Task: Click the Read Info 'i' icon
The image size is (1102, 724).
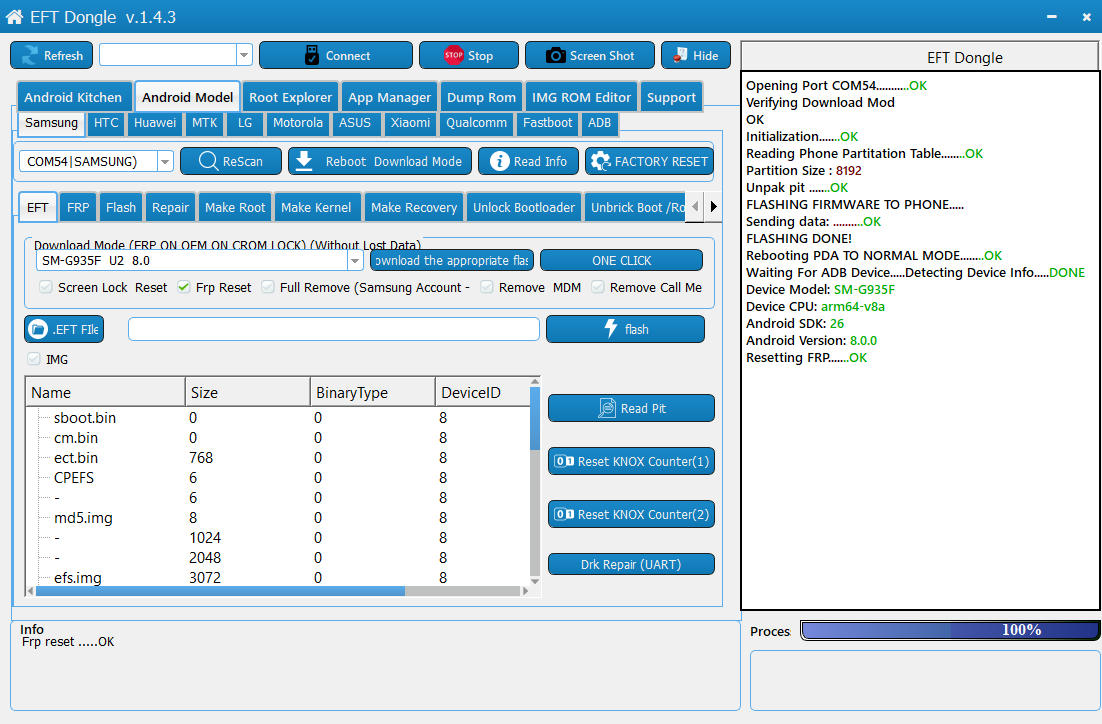Action: [500, 161]
